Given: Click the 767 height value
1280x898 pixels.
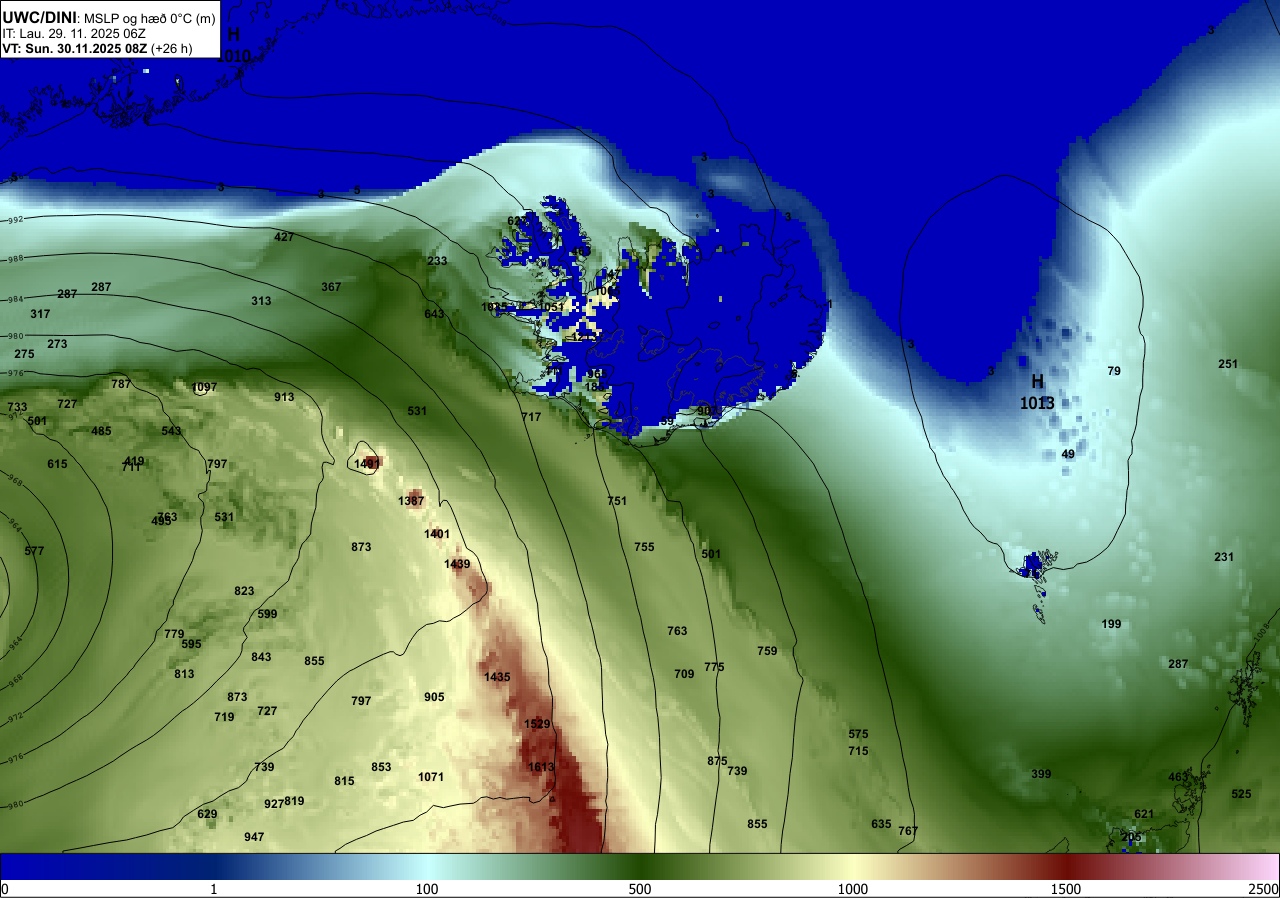Looking at the screenshot, I should pyautogui.click(x=908, y=831).
